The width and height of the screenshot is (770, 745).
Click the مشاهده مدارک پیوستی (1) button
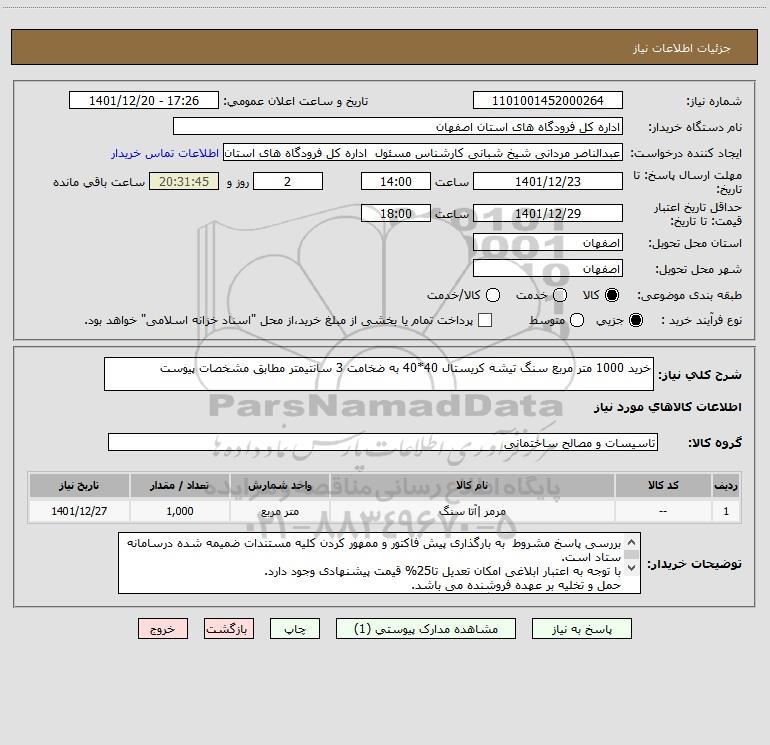pos(426,629)
